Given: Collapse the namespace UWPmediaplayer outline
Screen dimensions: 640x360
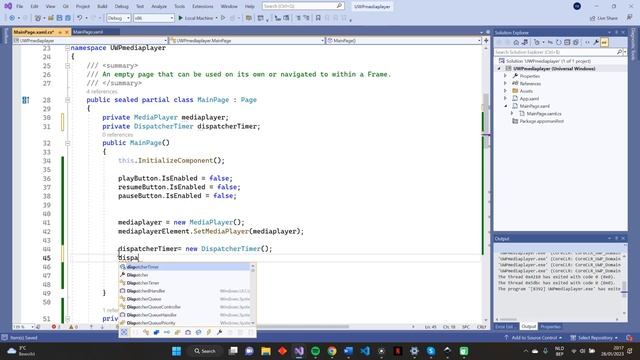Looking at the screenshot, I should [67, 48].
